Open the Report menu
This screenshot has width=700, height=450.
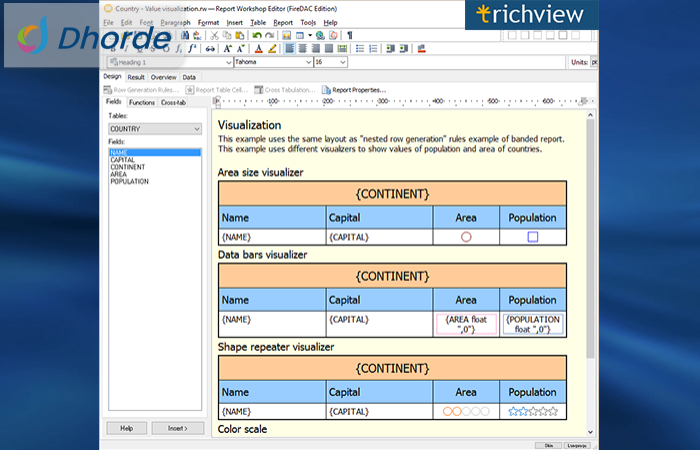tap(283, 22)
